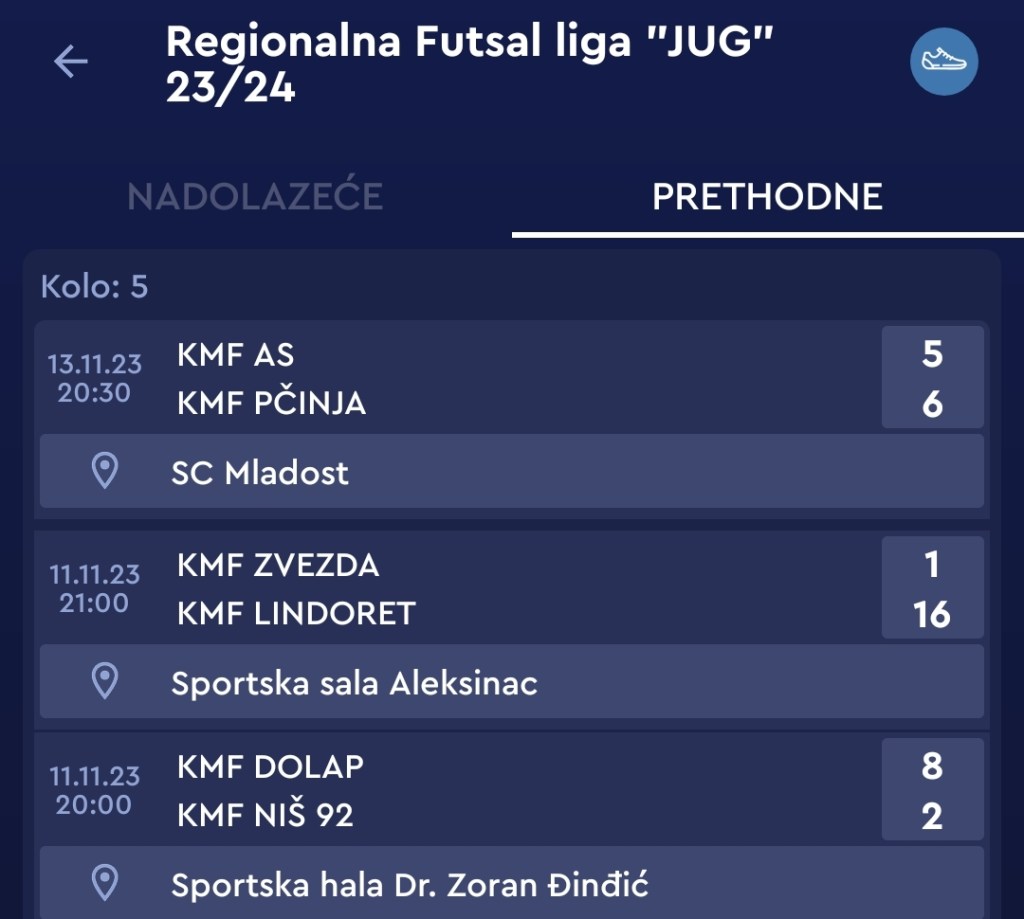The image size is (1024, 919).
Task: Select the KMF LINDORET team name
Action: click(x=296, y=613)
